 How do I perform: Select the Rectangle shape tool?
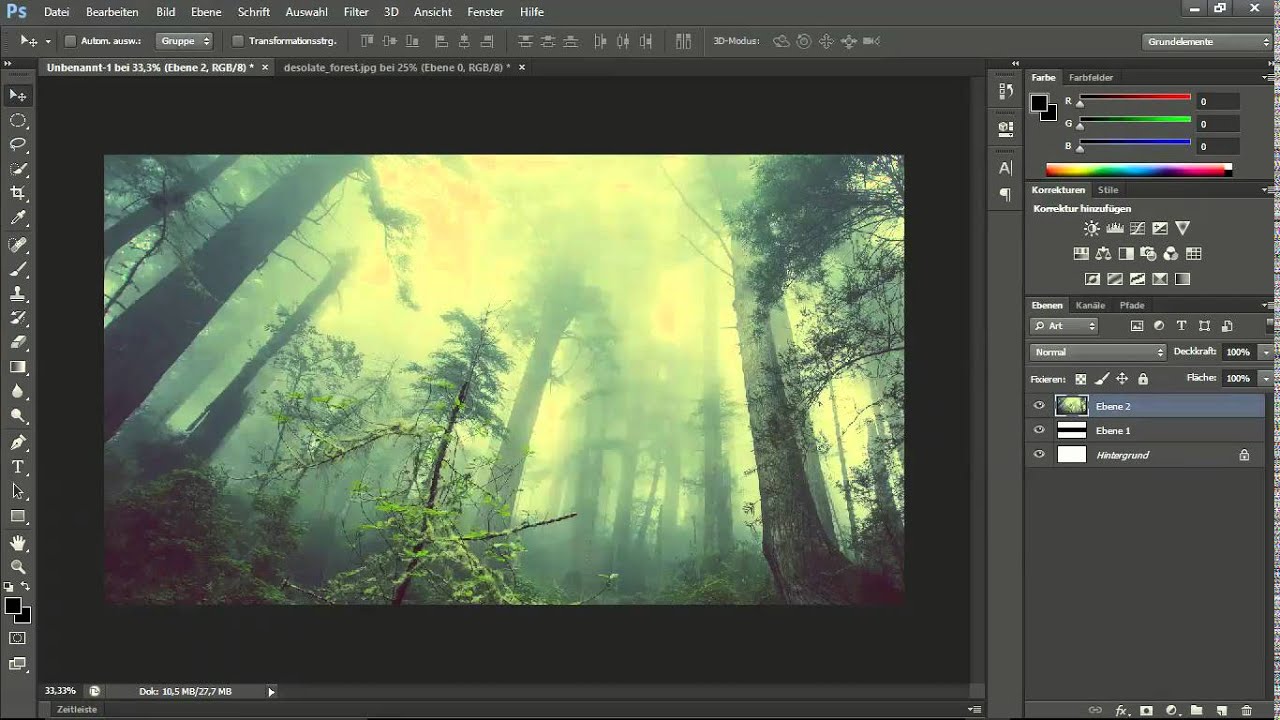point(18,516)
